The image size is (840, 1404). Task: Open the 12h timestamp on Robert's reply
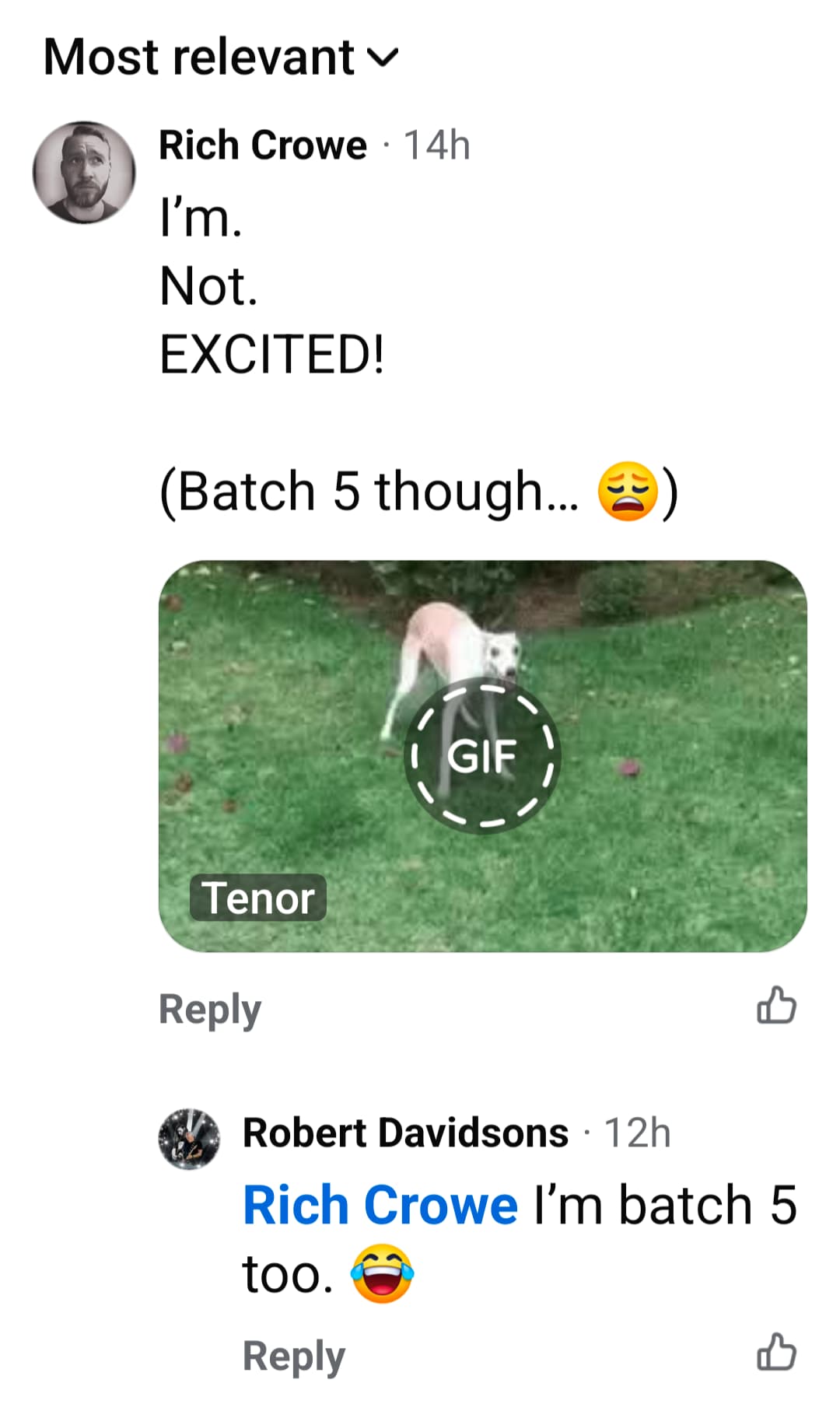(638, 1133)
